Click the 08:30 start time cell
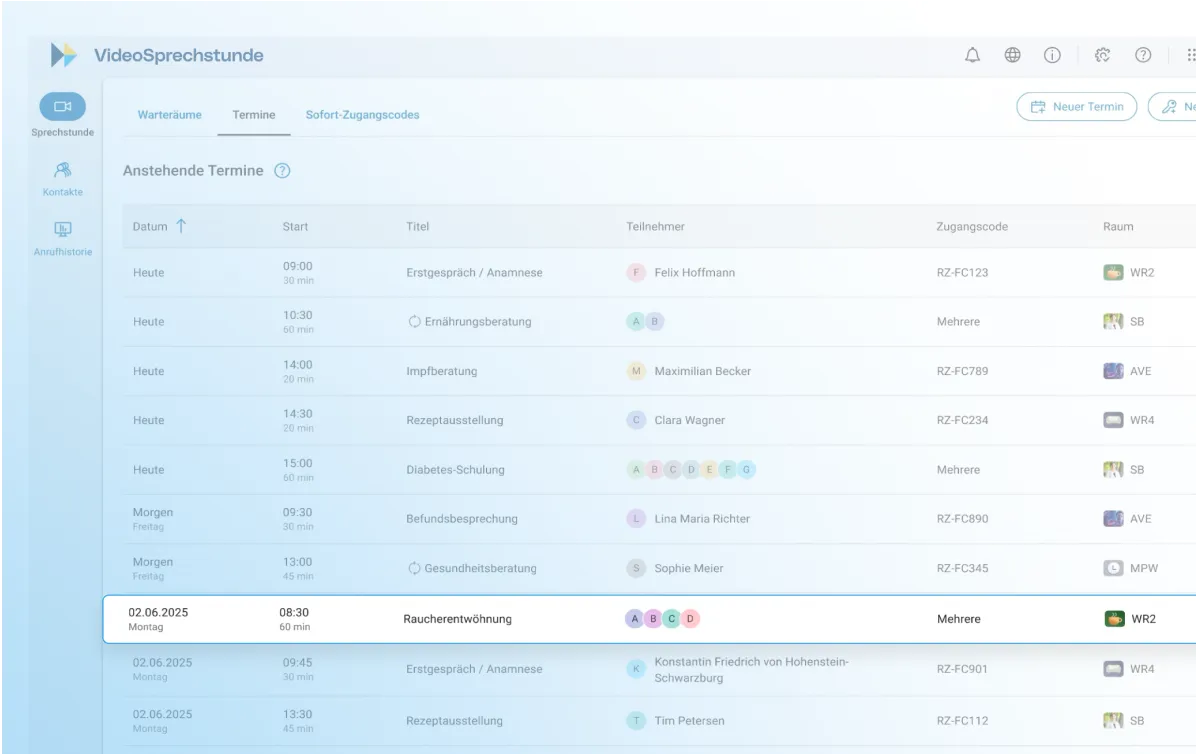1196x754 pixels. pyautogui.click(x=294, y=618)
